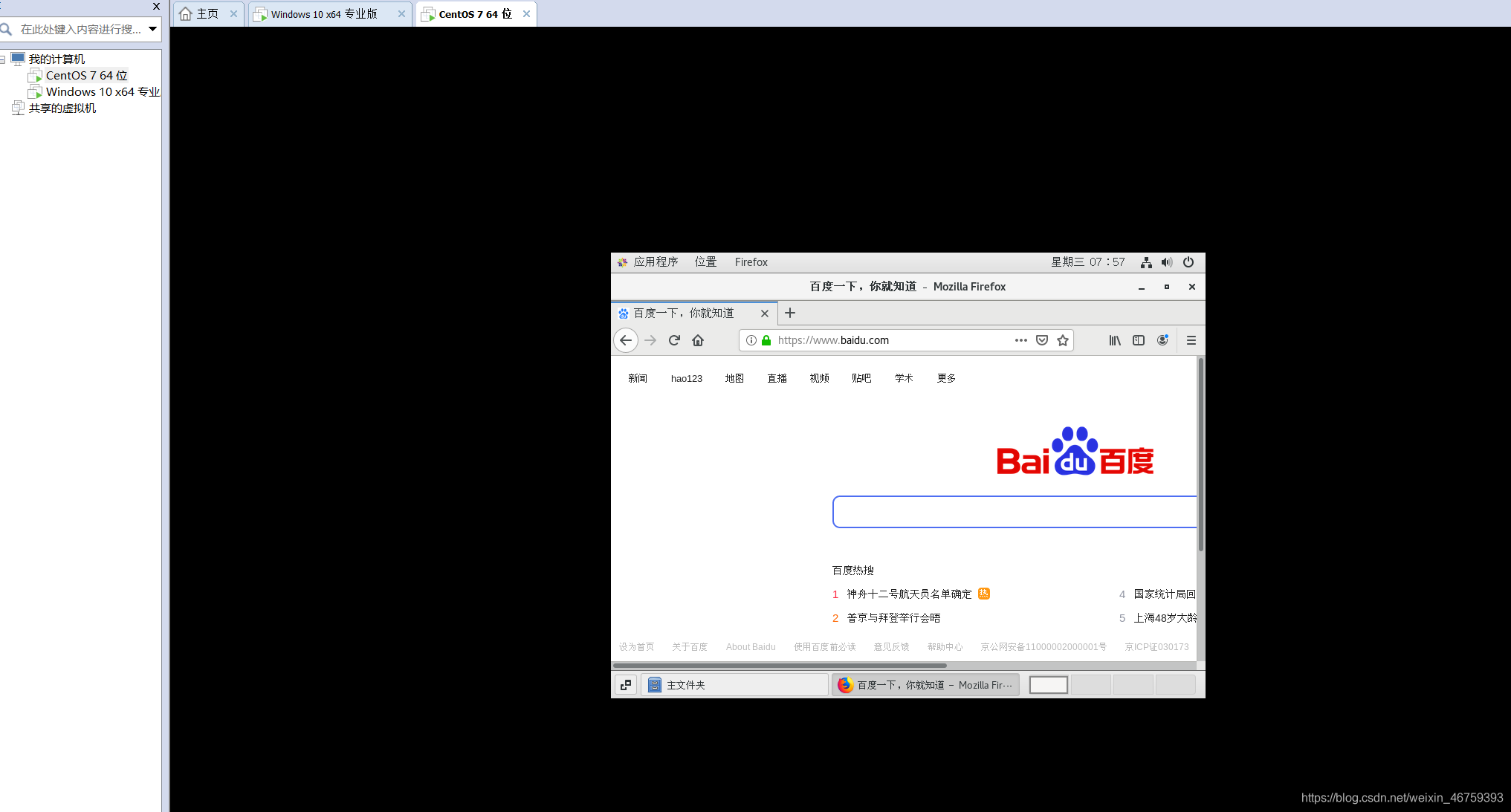The height and width of the screenshot is (812, 1511).
Task: Click the Firefox horizontal scrollbar
Action: coord(780,666)
